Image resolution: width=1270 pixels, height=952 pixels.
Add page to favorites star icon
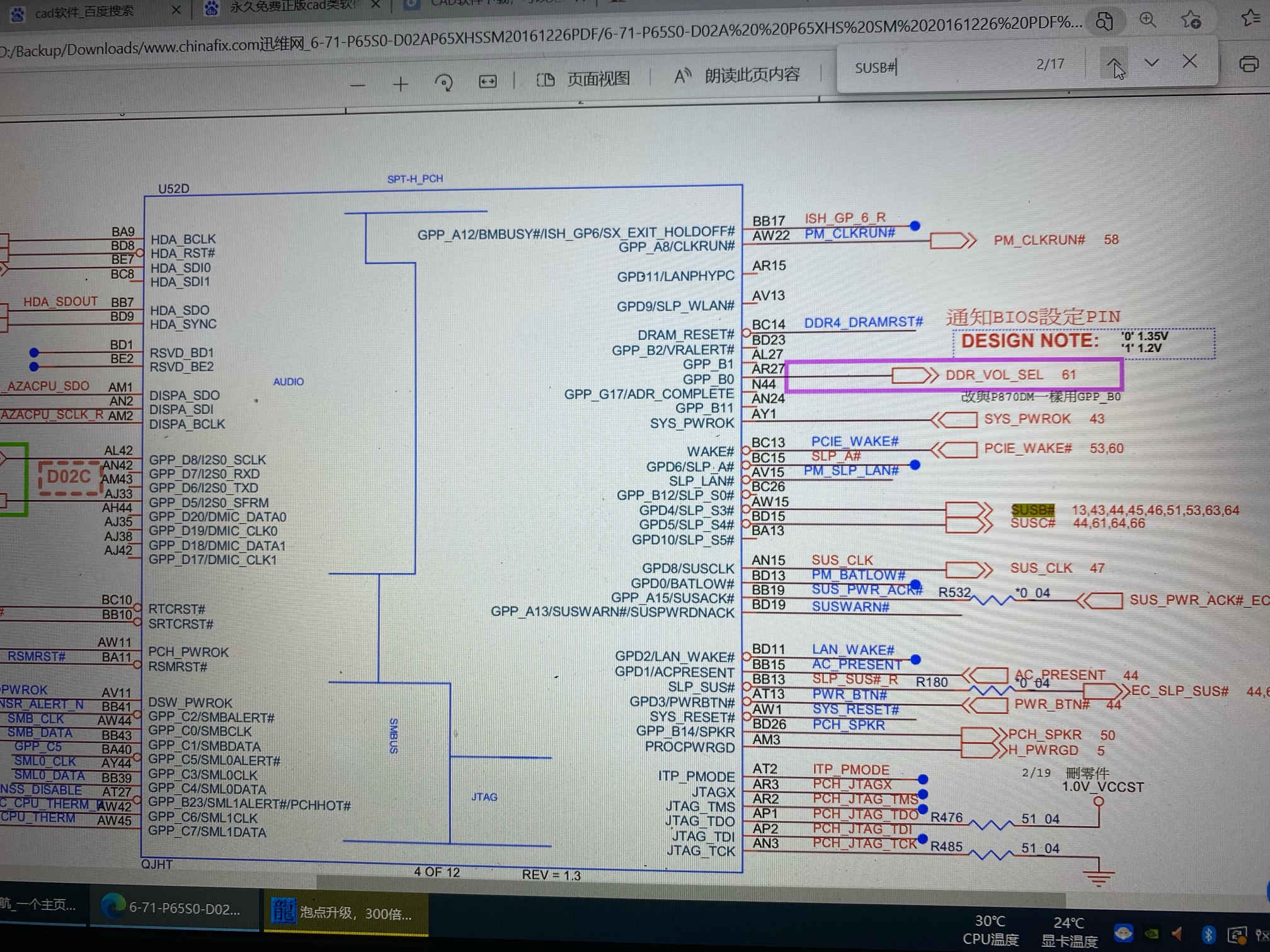1191,20
